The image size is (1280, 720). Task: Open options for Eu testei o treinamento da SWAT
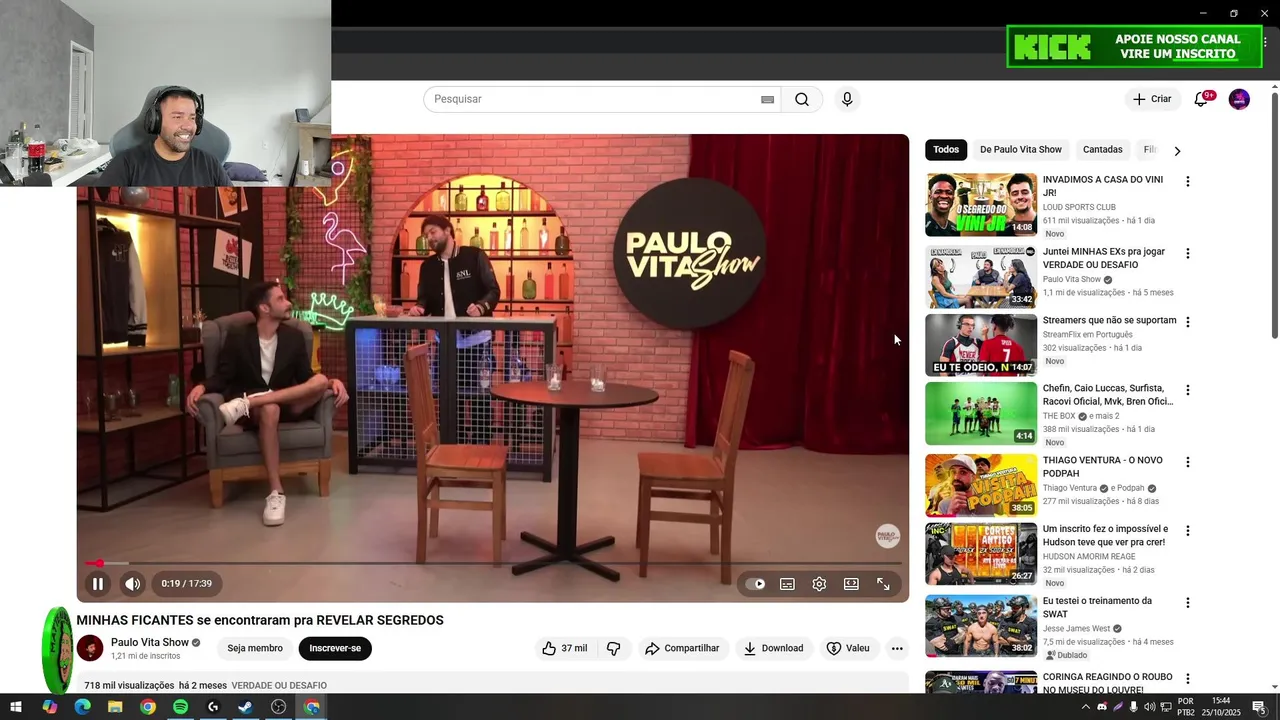coord(1188,603)
